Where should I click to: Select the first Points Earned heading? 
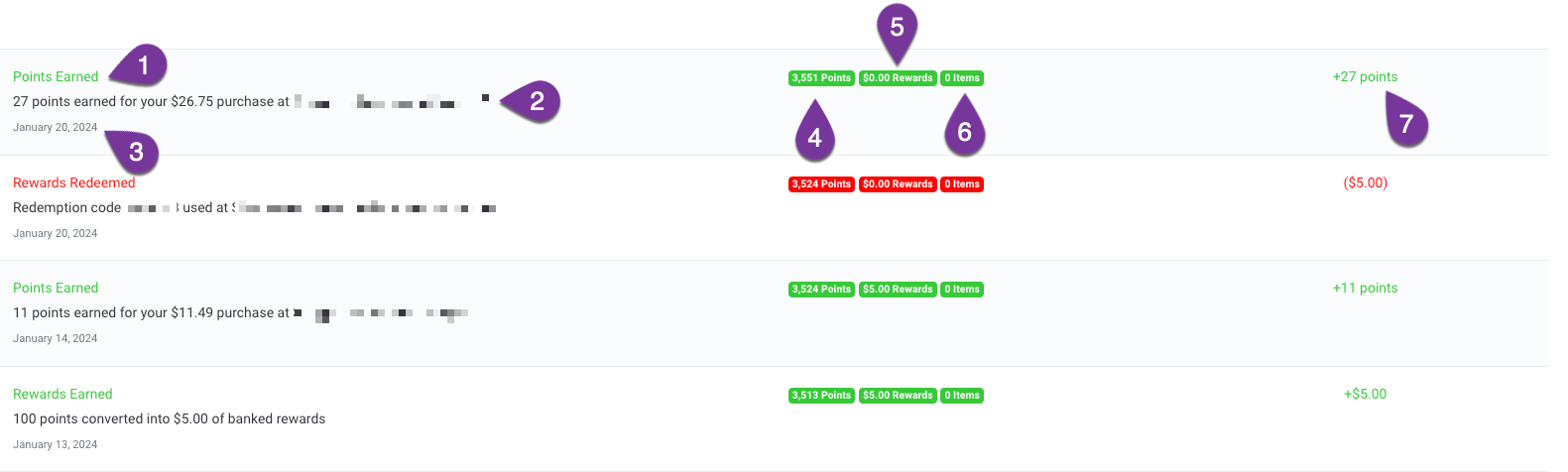[x=56, y=76]
